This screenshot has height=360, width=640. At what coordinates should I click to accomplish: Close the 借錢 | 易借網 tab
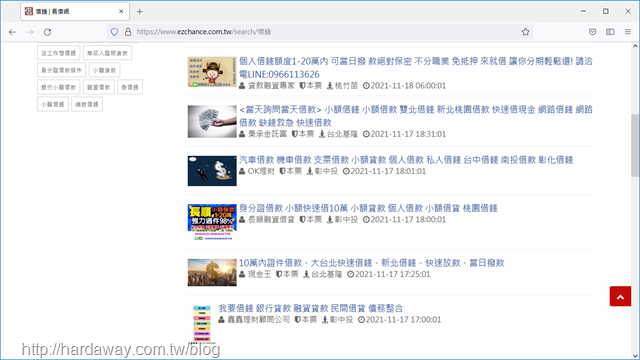pyautogui.click(x=121, y=11)
